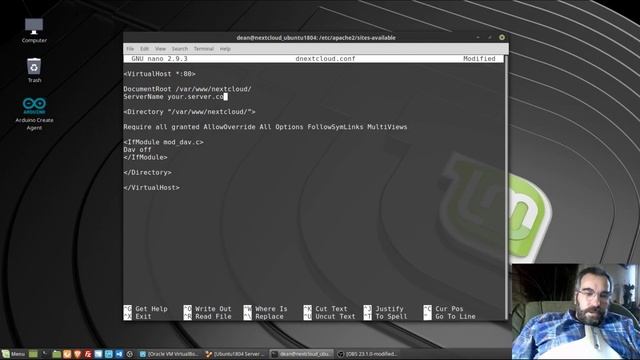Screen dimensions: 640x360
Task: Click the '</IfModule>' line
Action: [x=145, y=157]
